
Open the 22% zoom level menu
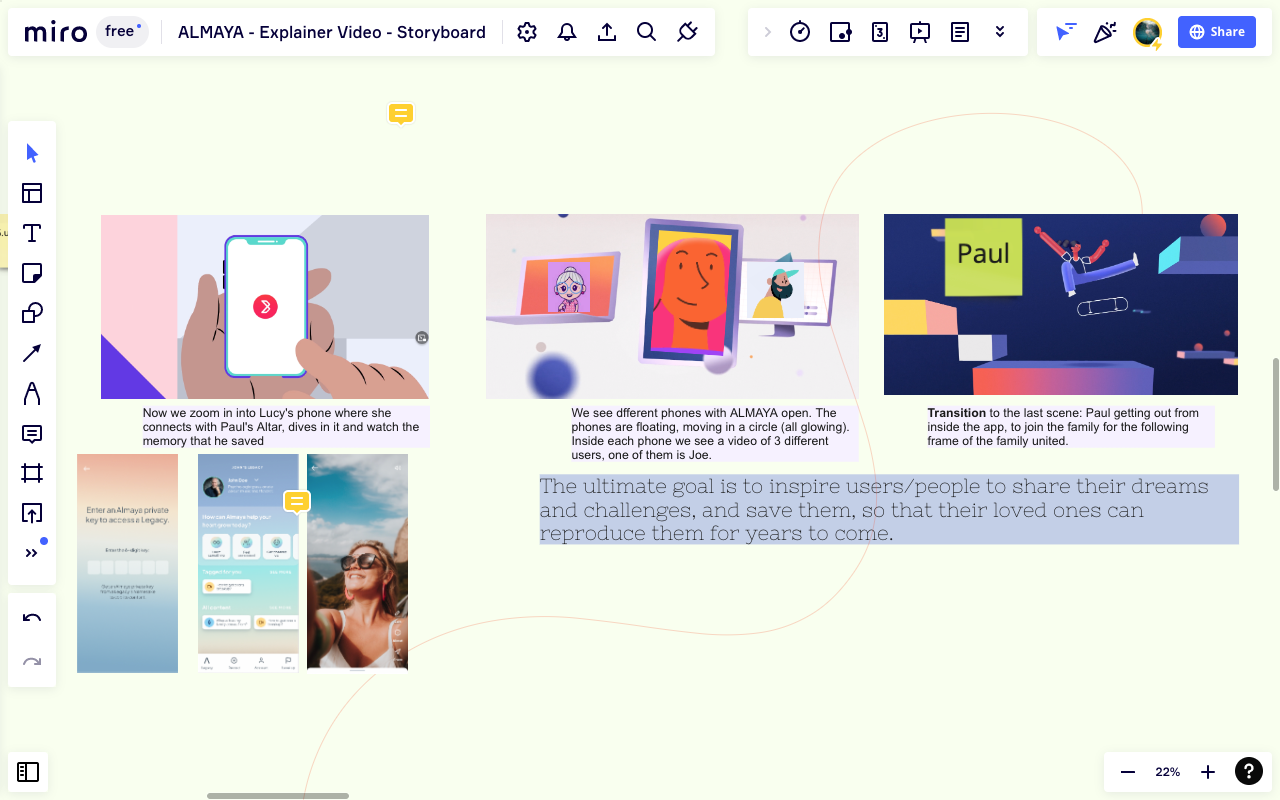(1168, 772)
